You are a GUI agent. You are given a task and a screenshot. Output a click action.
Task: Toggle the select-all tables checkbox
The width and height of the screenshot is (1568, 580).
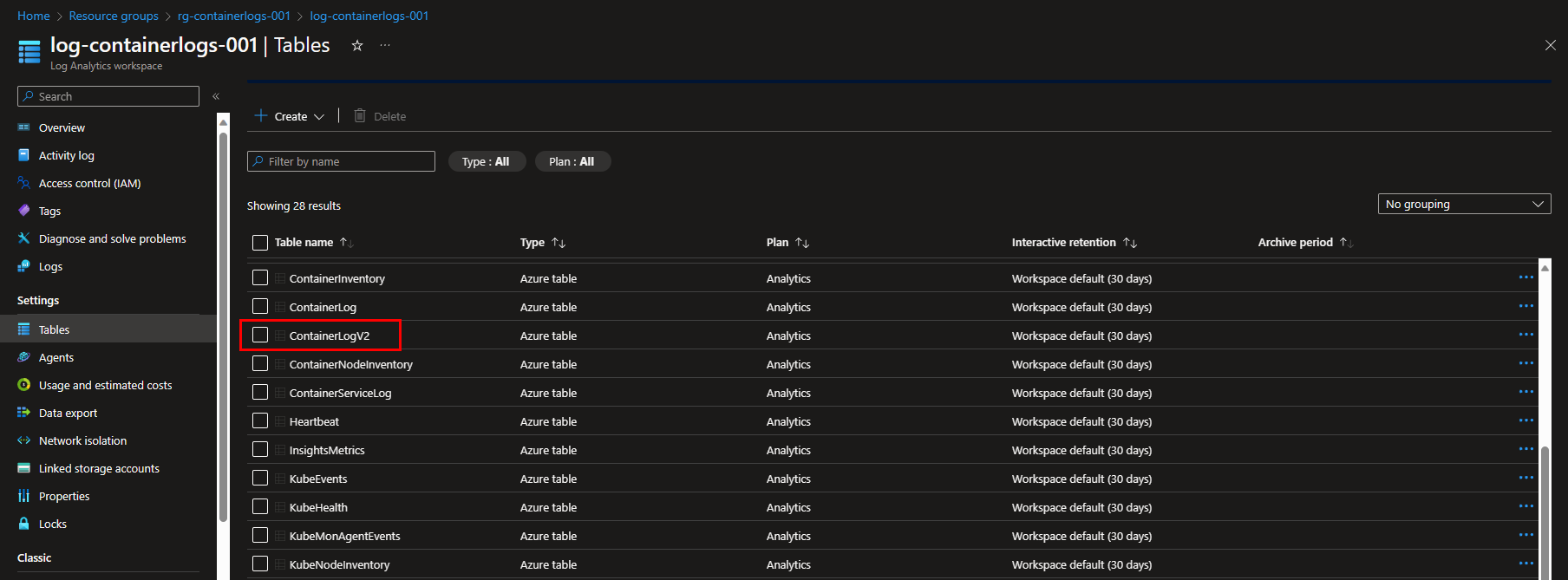260,243
